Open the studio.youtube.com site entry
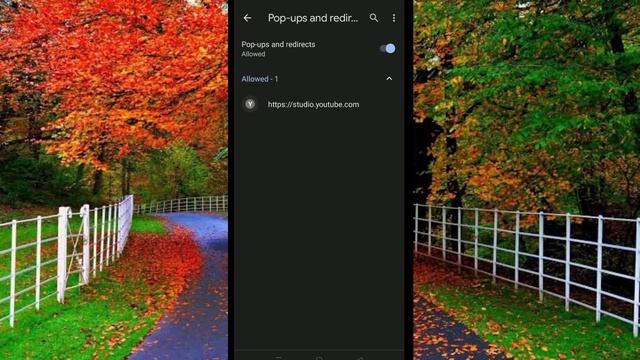640x360 pixels. (319, 104)
